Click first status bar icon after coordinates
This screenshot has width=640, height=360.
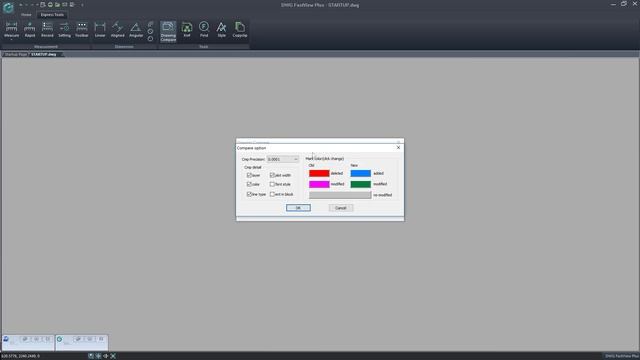91,356
